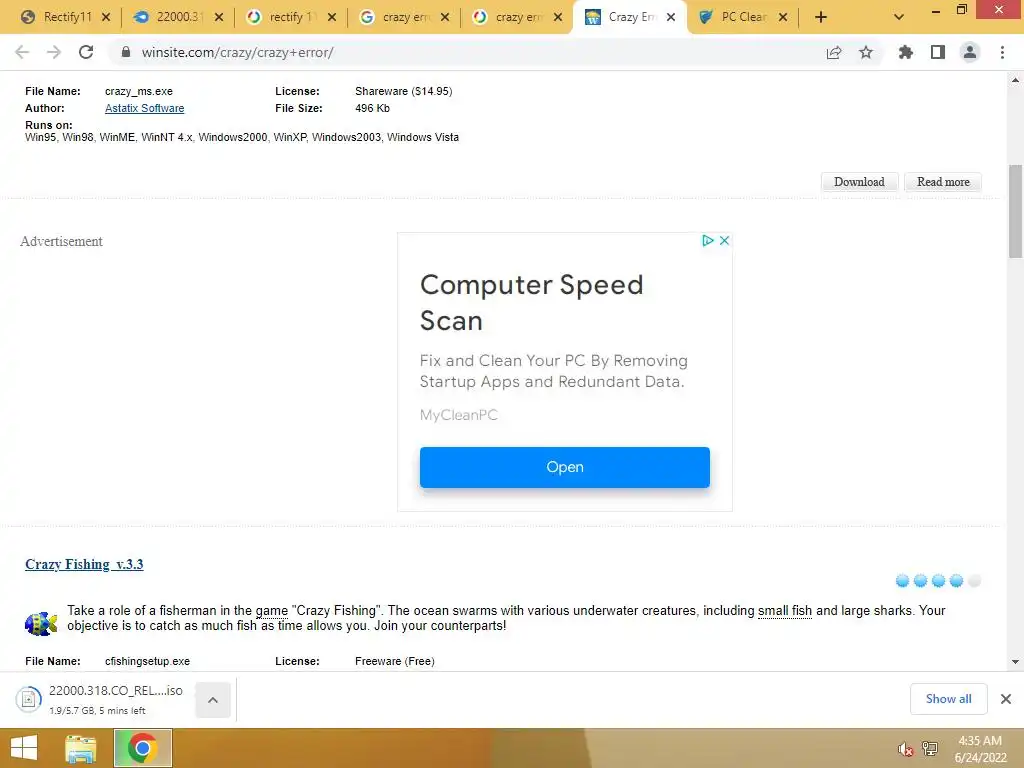
Task: Switch to the fifth crazy err tab
Action: click(x=511, y=18)
